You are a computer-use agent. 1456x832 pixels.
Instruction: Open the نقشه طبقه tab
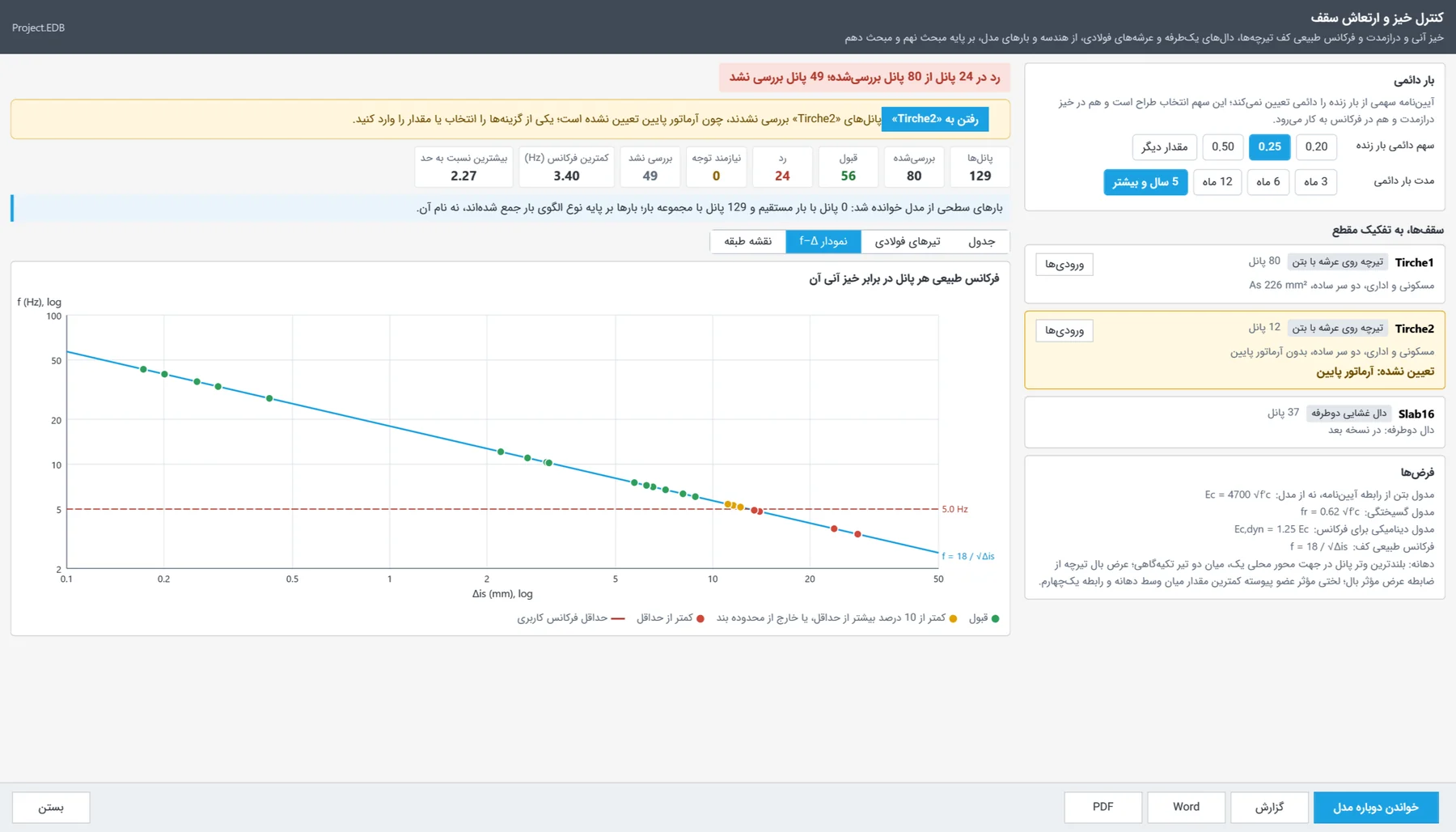tap(748, 241)
